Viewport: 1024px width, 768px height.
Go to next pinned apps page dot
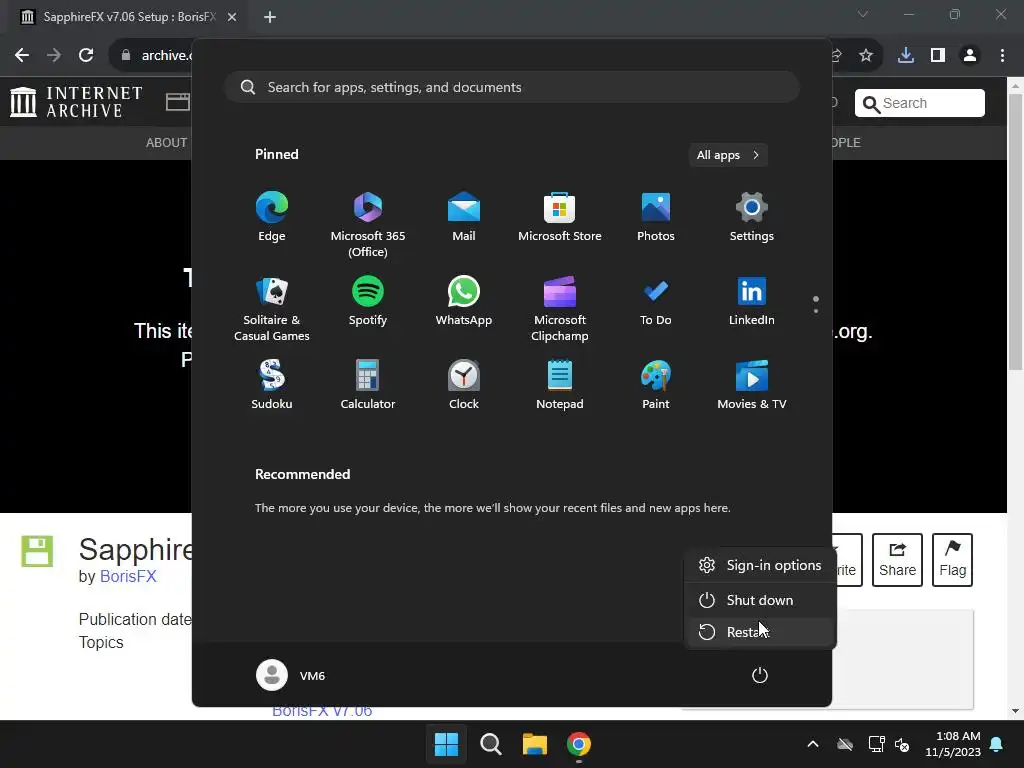(x=816, y=311)
